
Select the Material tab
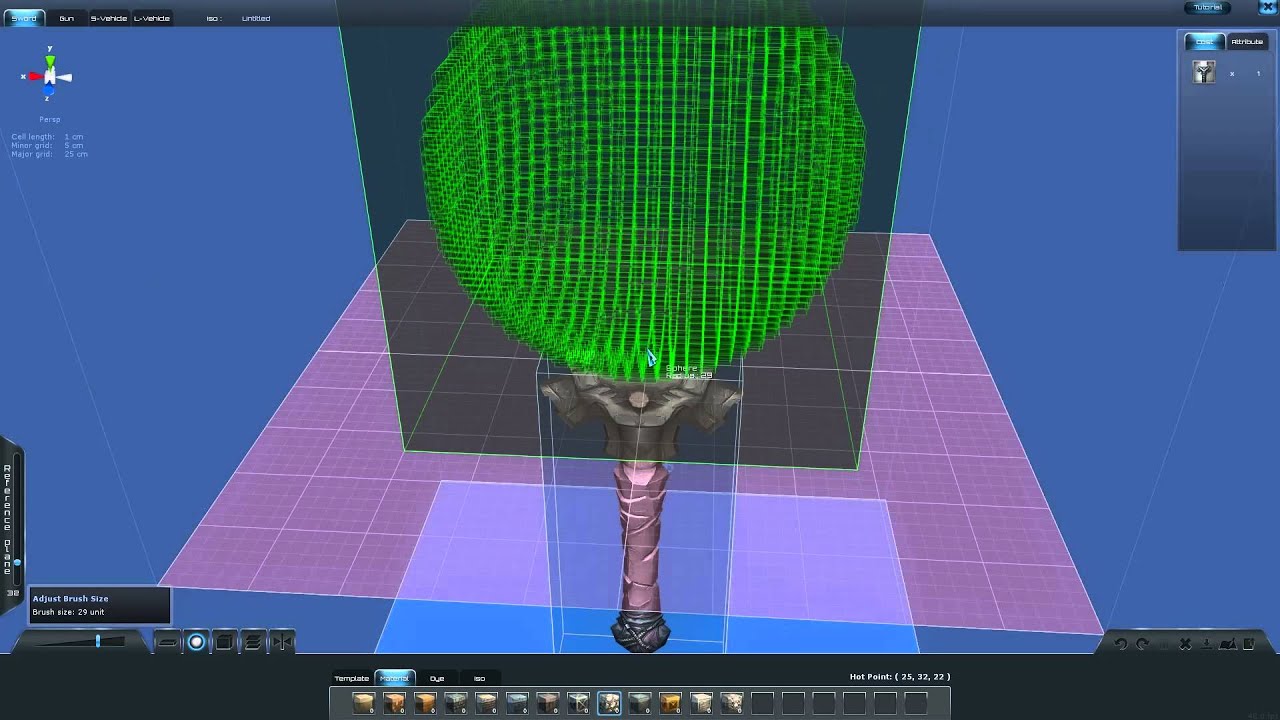coord(394,678)
